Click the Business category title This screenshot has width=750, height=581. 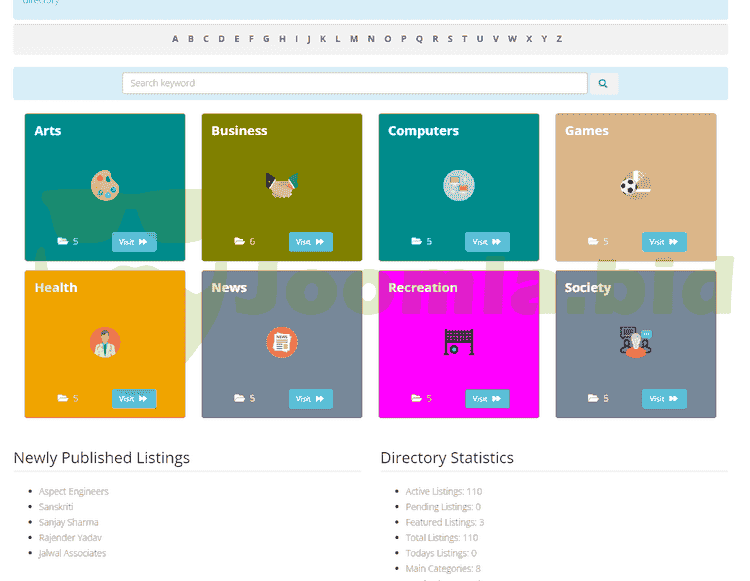tap(239, 131)
